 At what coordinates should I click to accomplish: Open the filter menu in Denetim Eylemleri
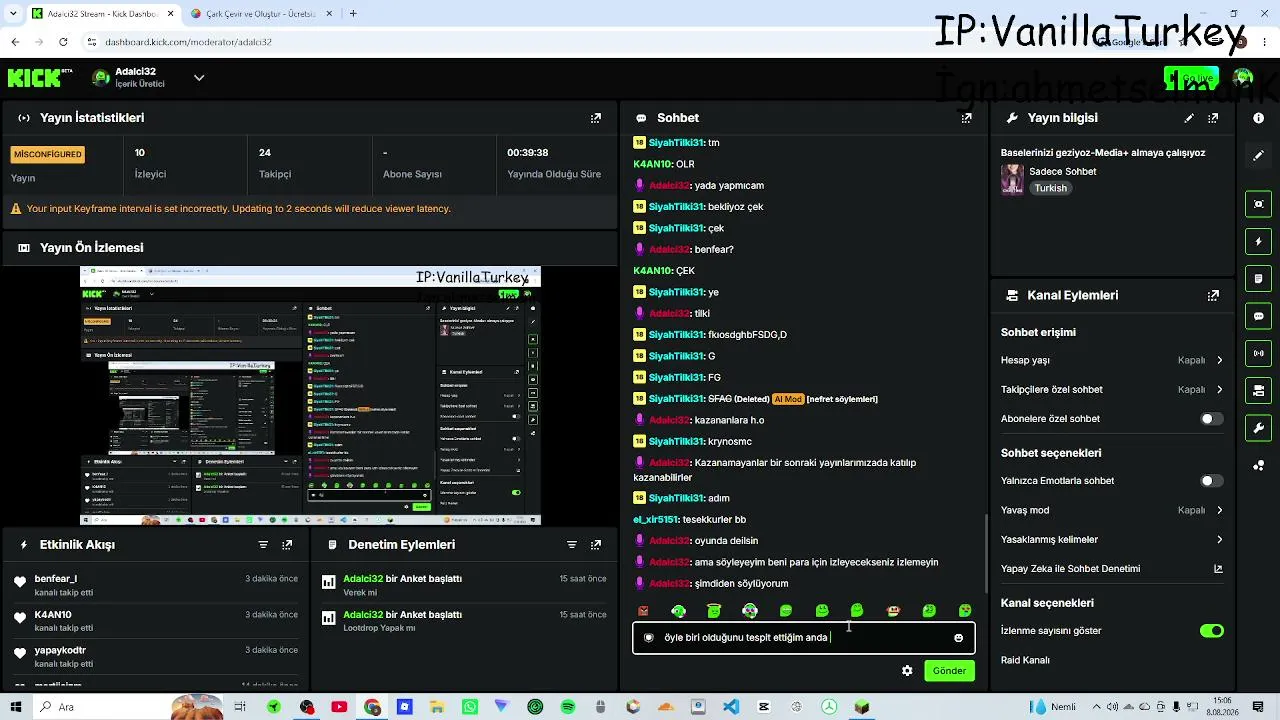[x=572, y=545]
